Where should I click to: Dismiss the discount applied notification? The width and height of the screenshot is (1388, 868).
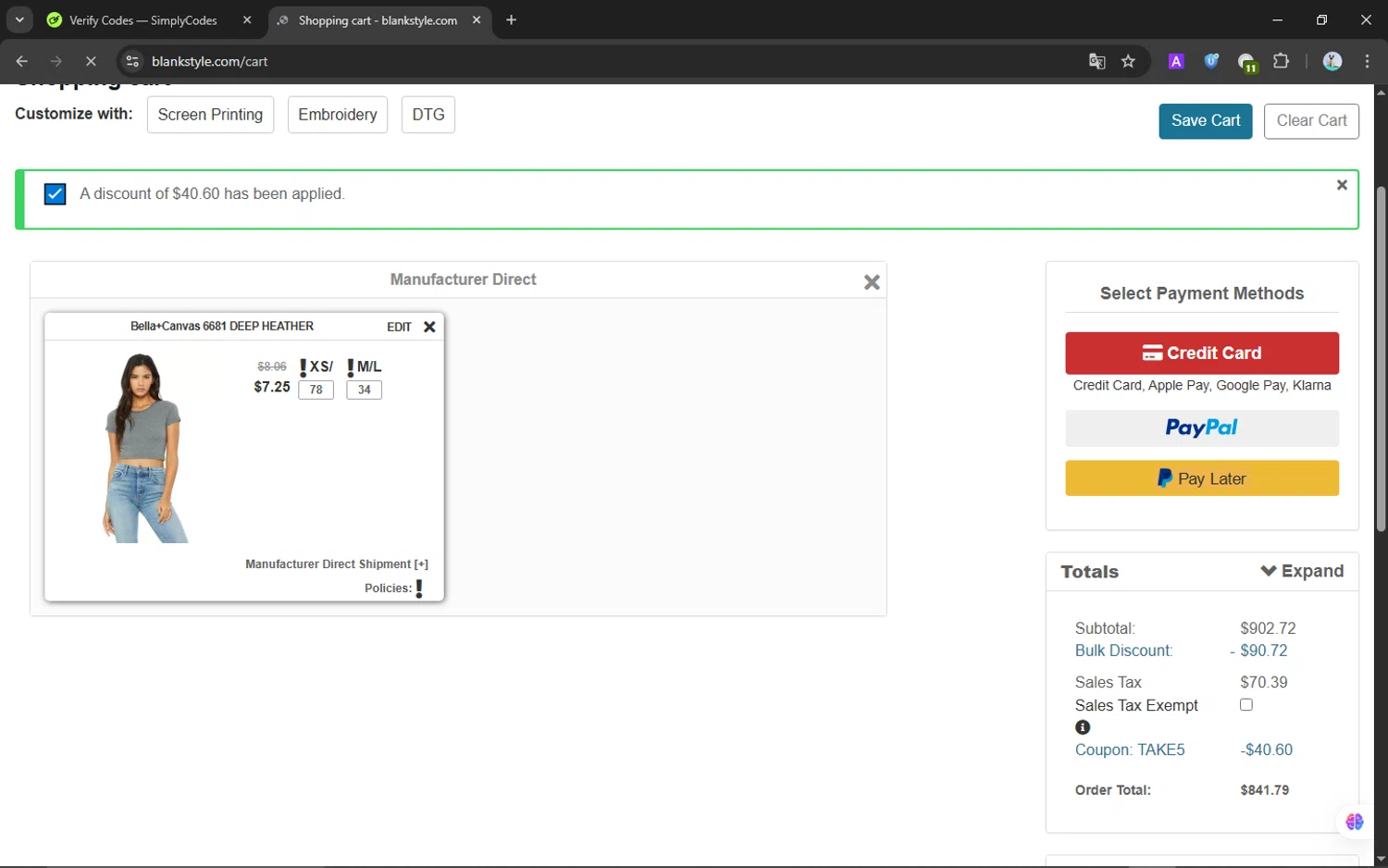(1342, 185)
